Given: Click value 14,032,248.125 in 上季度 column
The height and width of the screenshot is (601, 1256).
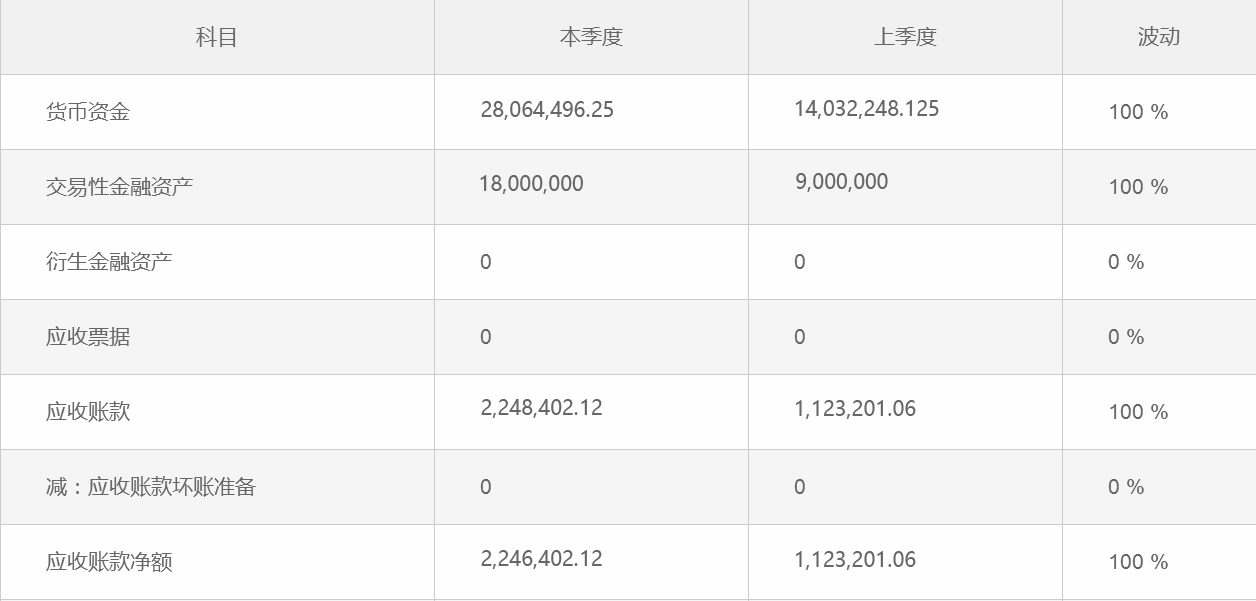Looking at the screenshot, I should tap(867, 109).
